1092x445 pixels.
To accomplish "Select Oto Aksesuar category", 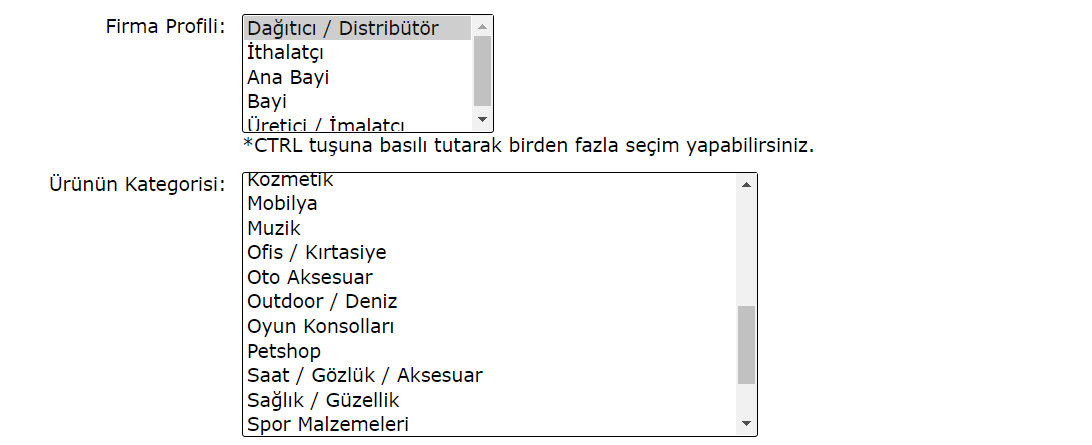I will tap(309, 277).
